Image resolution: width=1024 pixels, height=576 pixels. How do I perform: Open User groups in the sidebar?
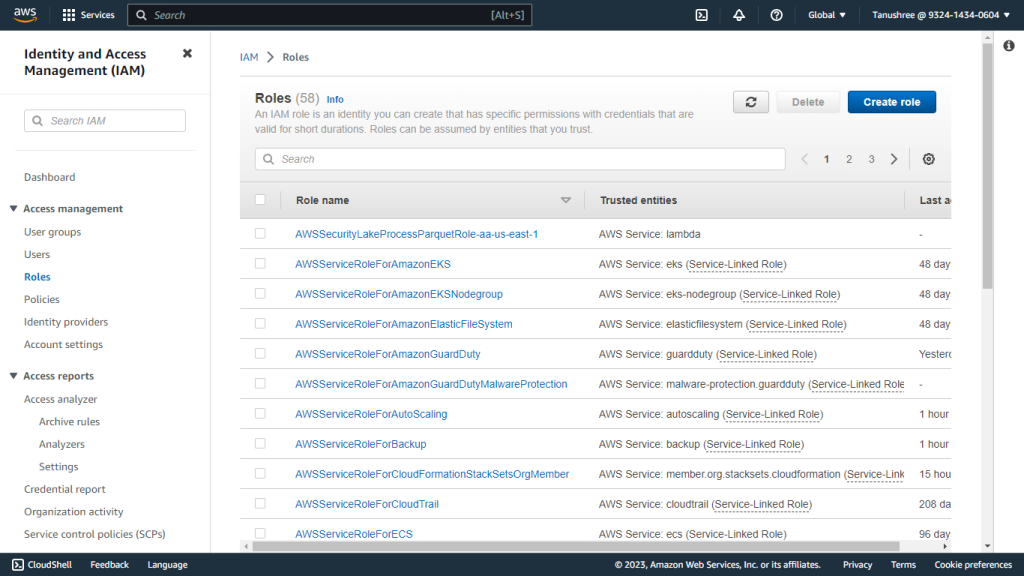[53, 232]
